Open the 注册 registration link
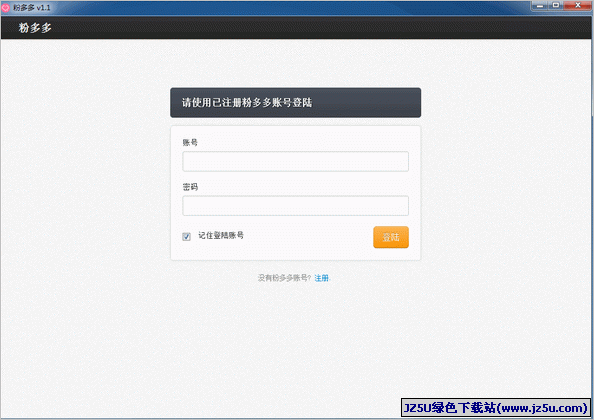 tap(322, 278)
